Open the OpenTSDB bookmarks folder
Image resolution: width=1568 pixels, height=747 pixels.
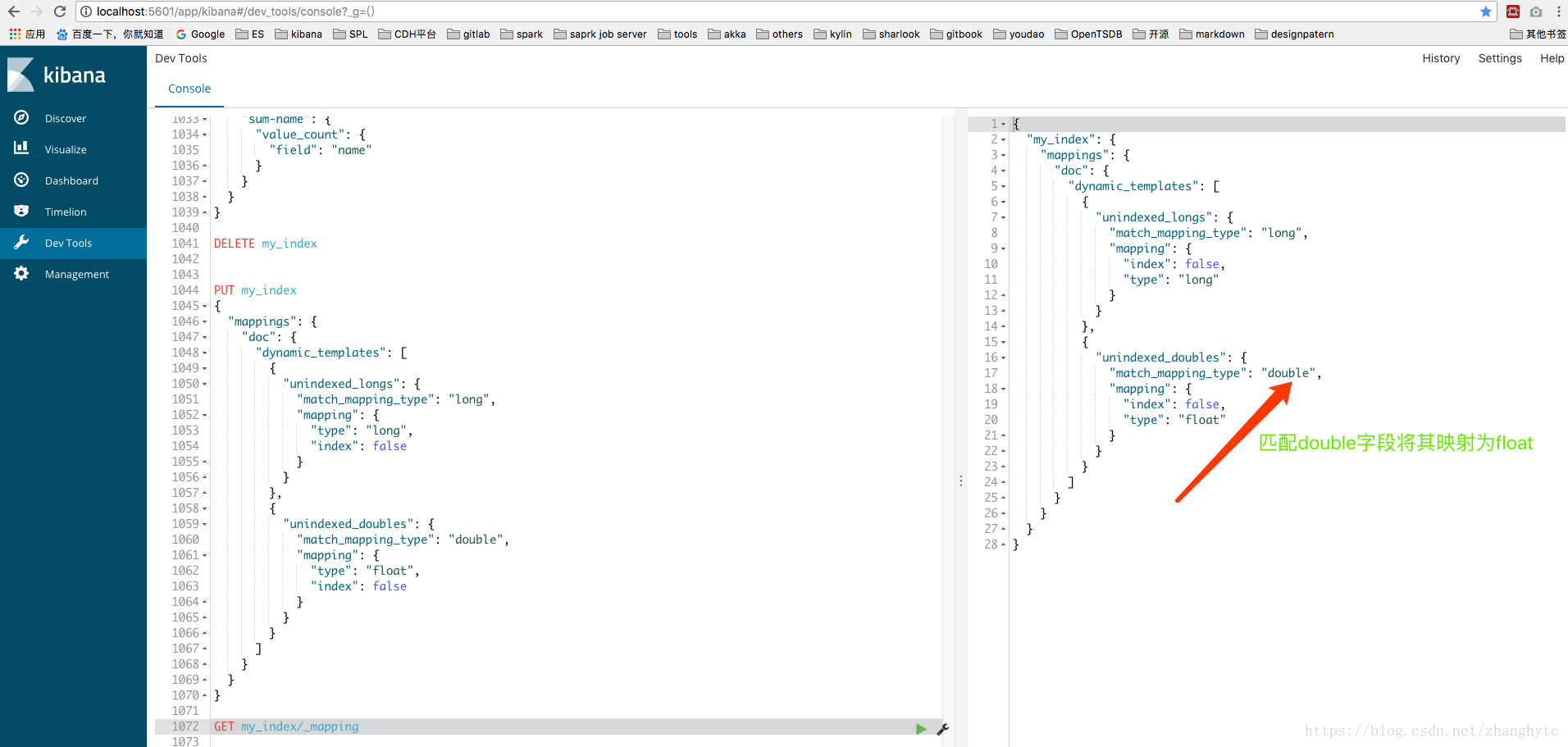coord(1088,34)
